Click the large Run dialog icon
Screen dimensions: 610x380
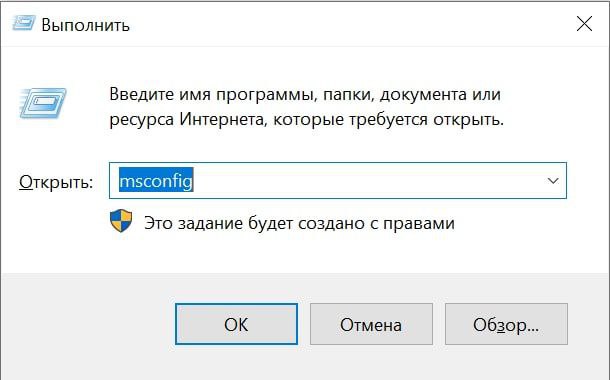point(43,103)
